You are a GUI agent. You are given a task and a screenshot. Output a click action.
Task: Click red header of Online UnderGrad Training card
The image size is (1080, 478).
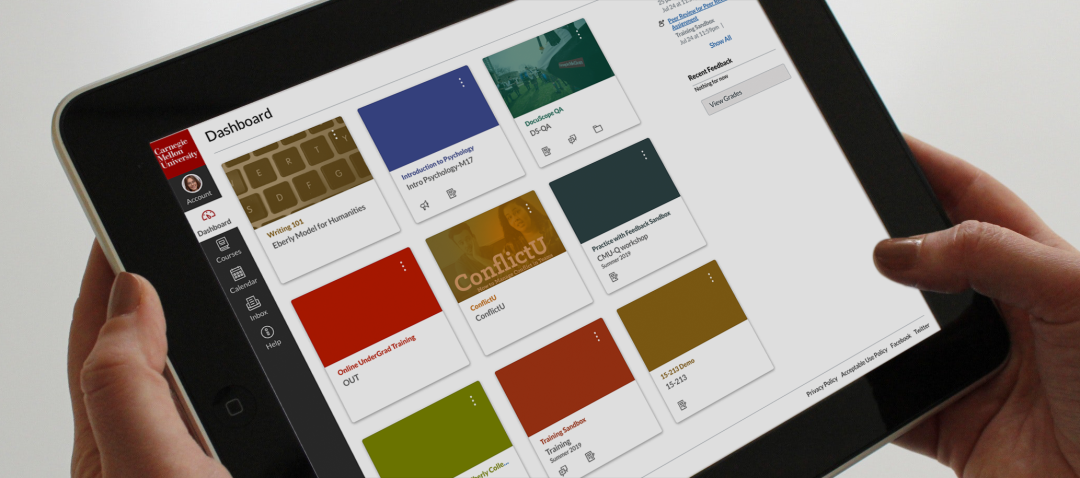click(366, 307)
